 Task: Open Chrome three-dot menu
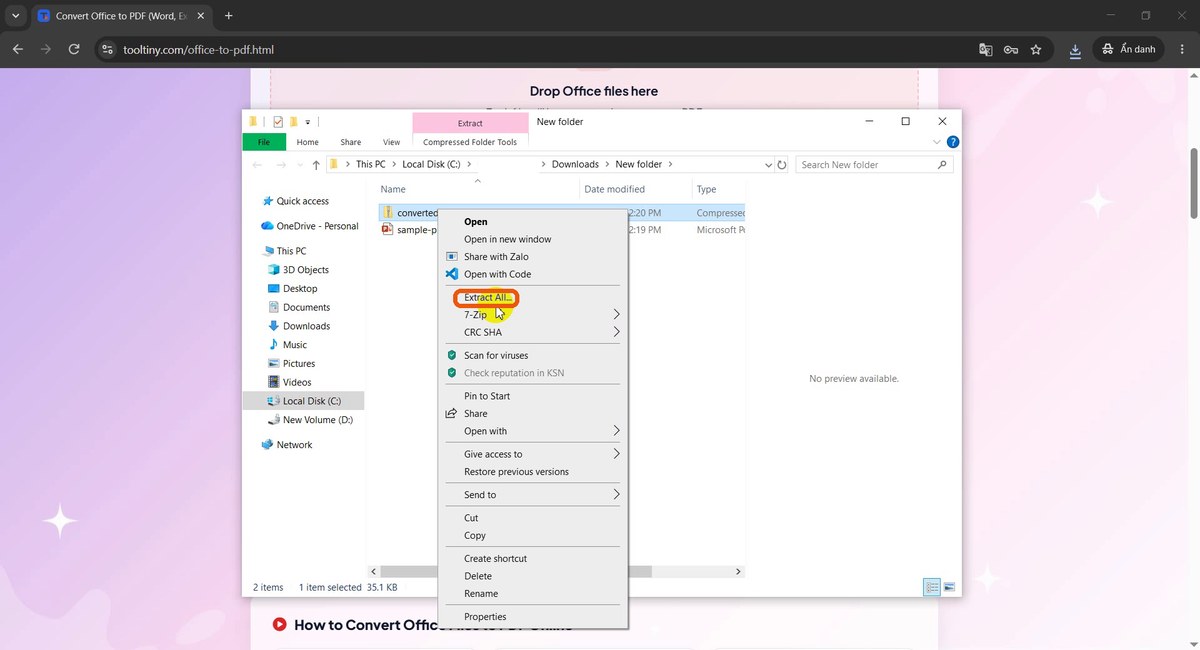coord(1181,49)
